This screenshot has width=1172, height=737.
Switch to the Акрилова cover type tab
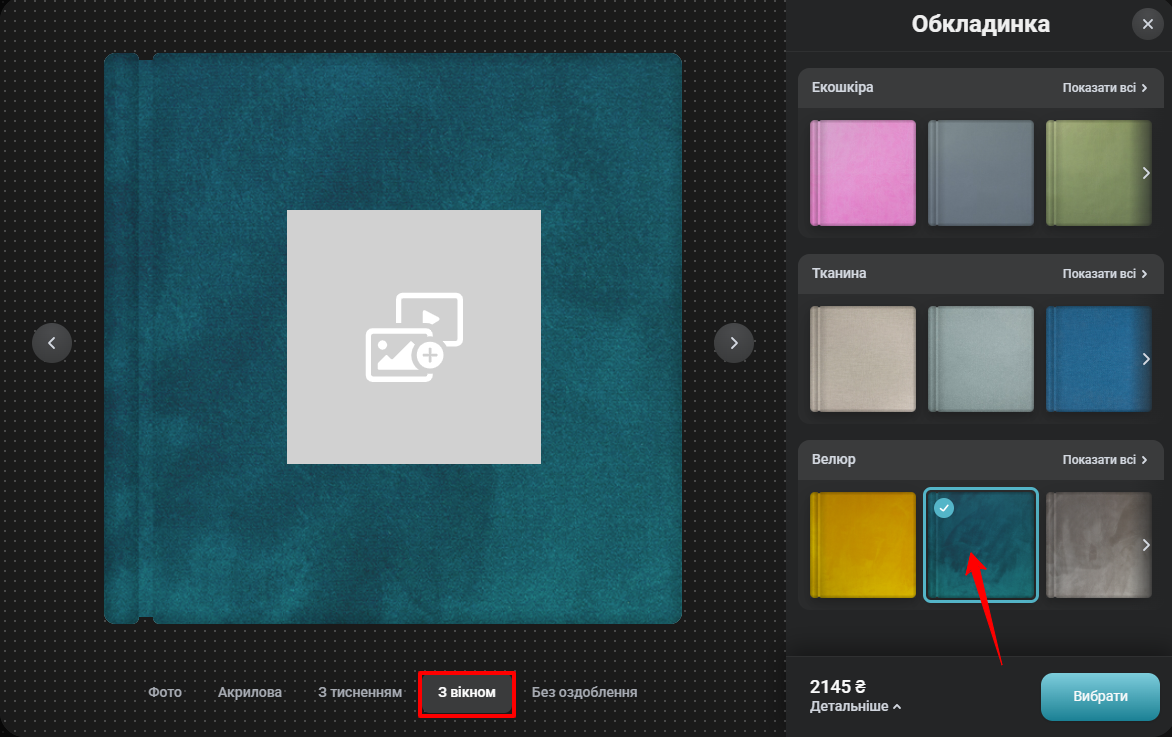(250, 692)
